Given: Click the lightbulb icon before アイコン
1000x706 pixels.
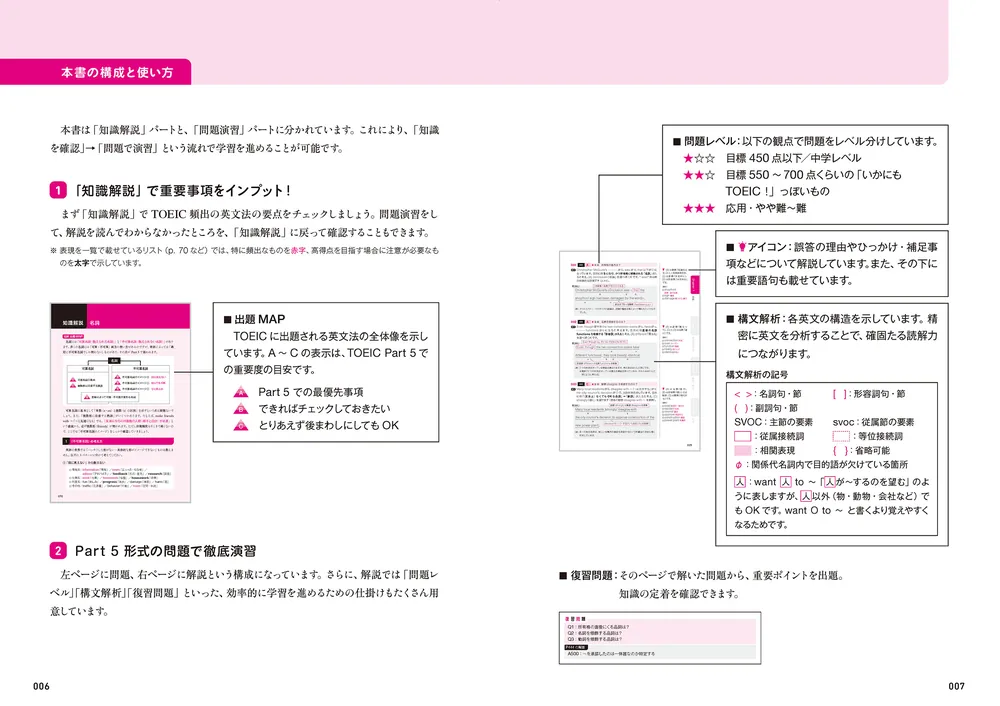Looking at the screenshot, I should [742, 247].
